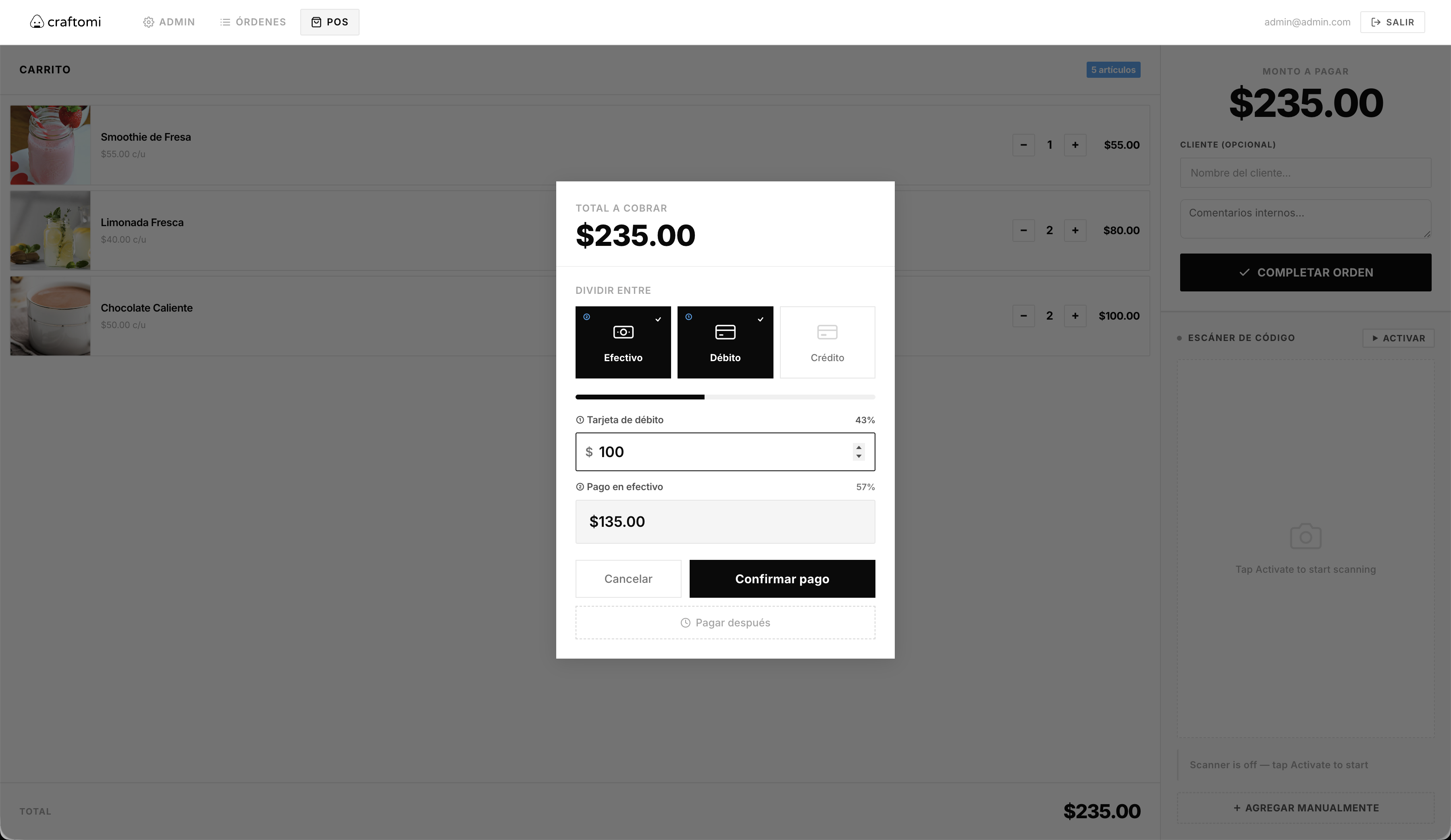Increase Smoothie de Fresa quantity
Screen dimensions: 1451x840
(1075, 145)
